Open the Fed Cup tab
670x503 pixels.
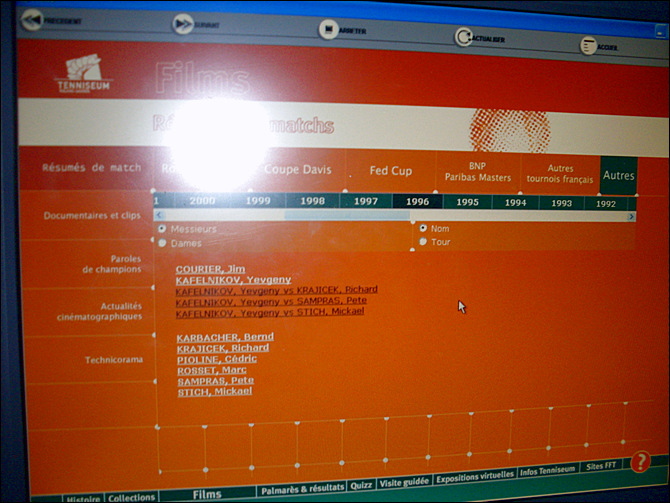pos(391,171)
